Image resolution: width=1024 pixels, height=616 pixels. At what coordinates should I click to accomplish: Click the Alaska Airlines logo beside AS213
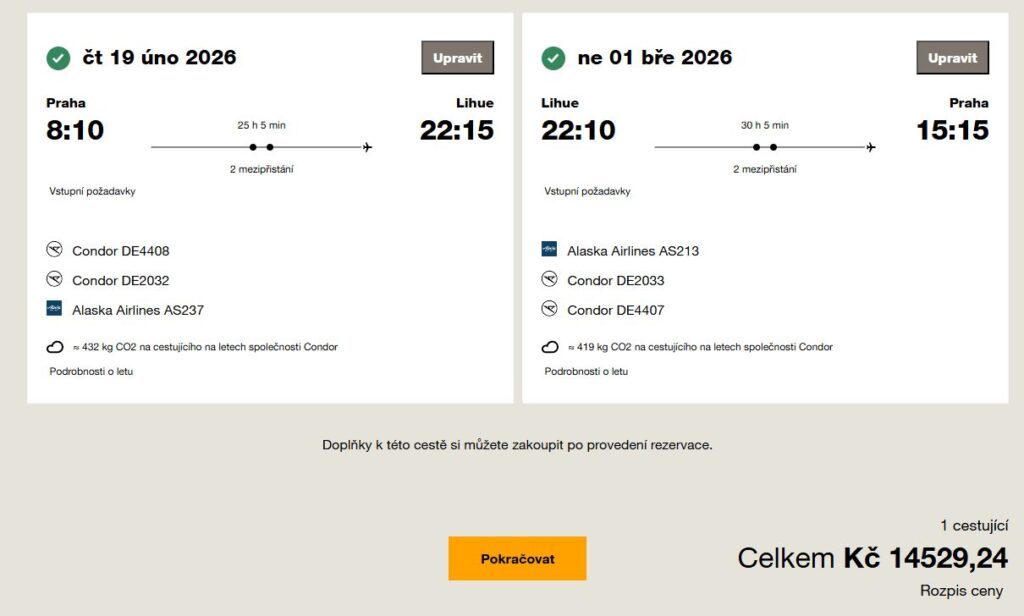click(x=549, y=250)
